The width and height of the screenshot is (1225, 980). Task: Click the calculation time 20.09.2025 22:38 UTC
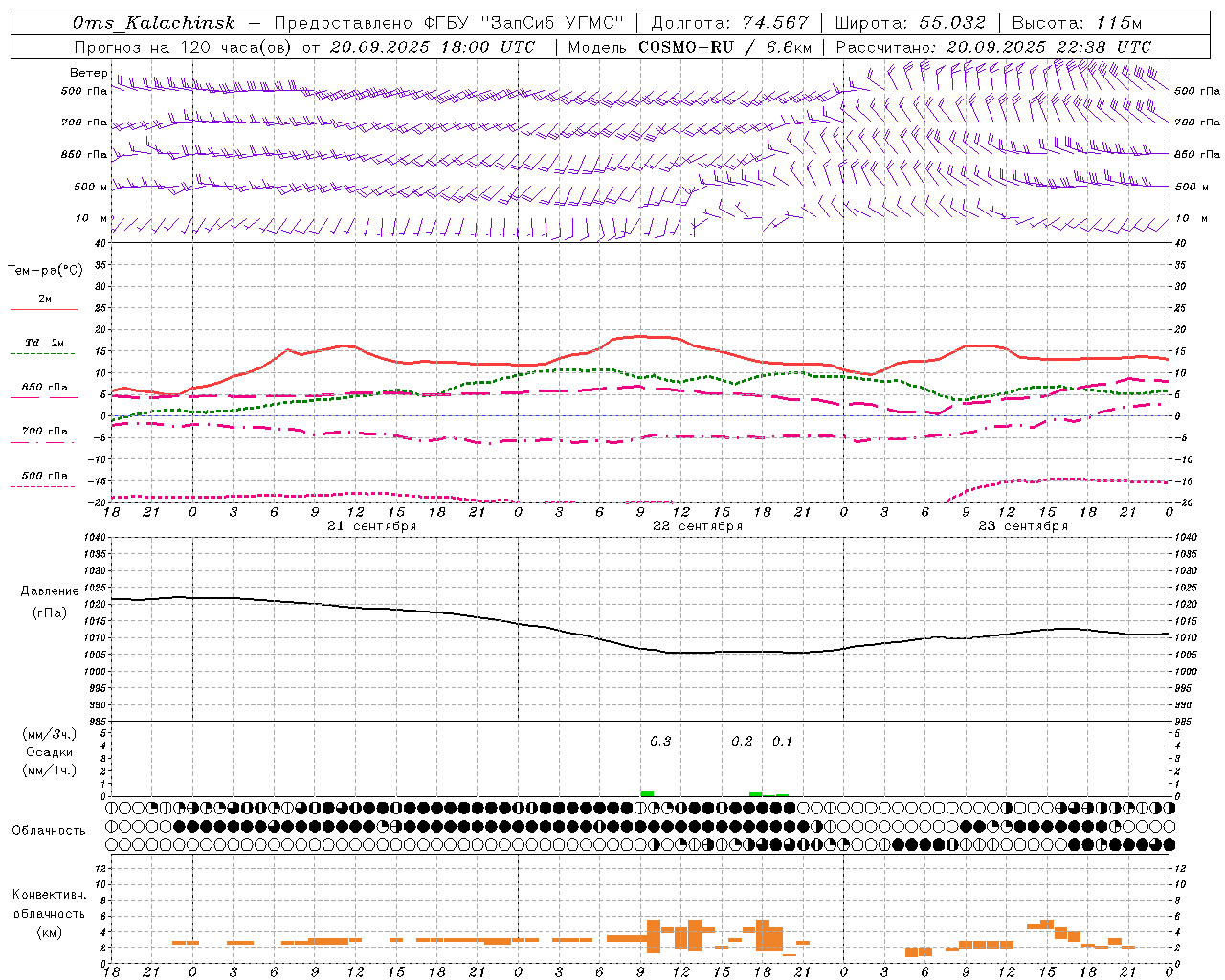[1048, 47]
